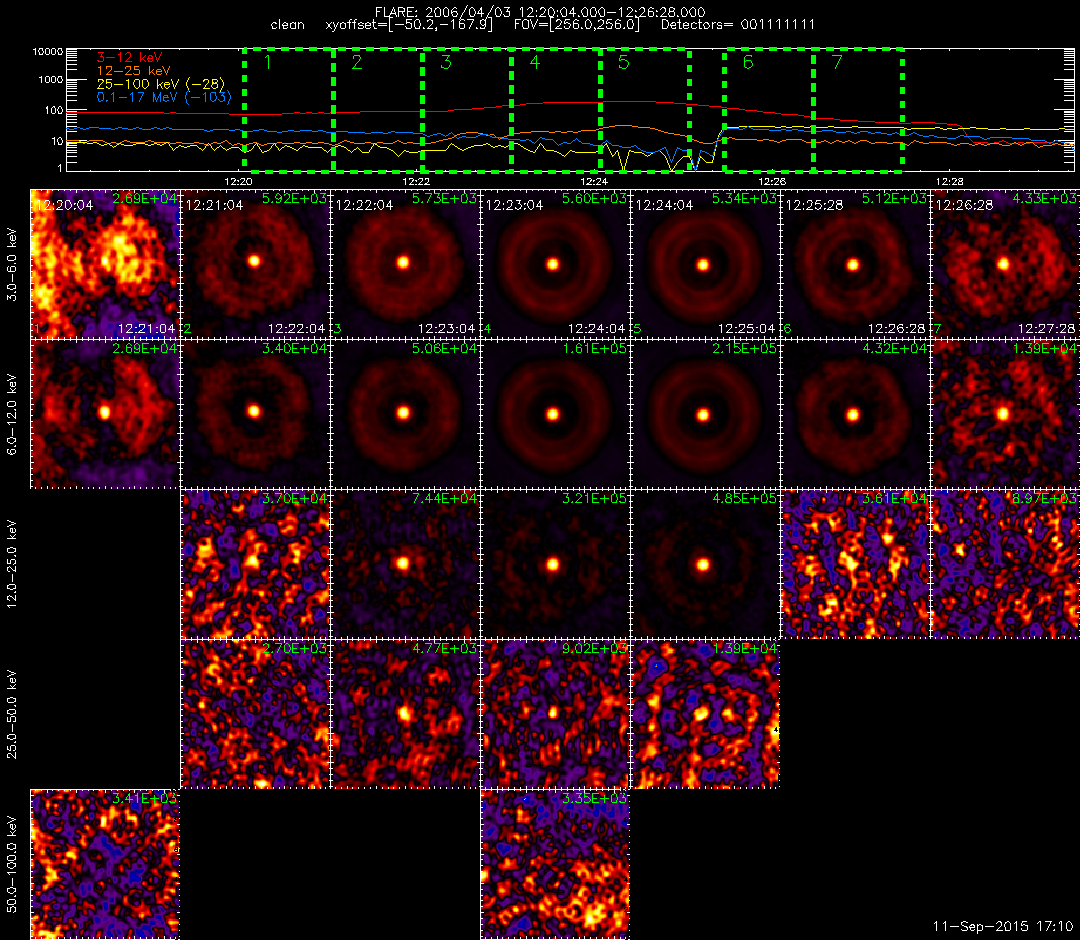Click the 'clean' algorithm label in header

click(x=287, y=25)
